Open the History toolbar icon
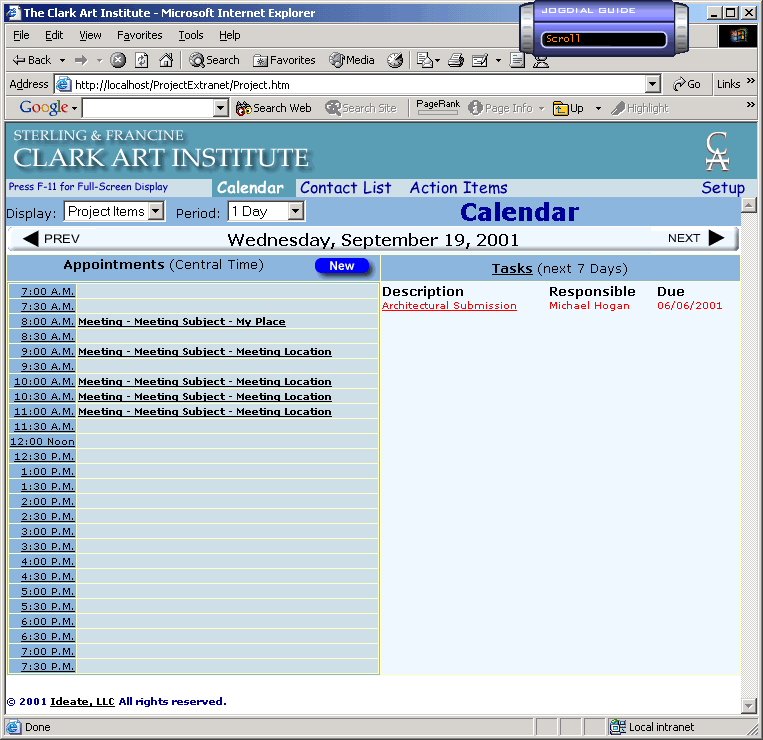 (395, 60)
